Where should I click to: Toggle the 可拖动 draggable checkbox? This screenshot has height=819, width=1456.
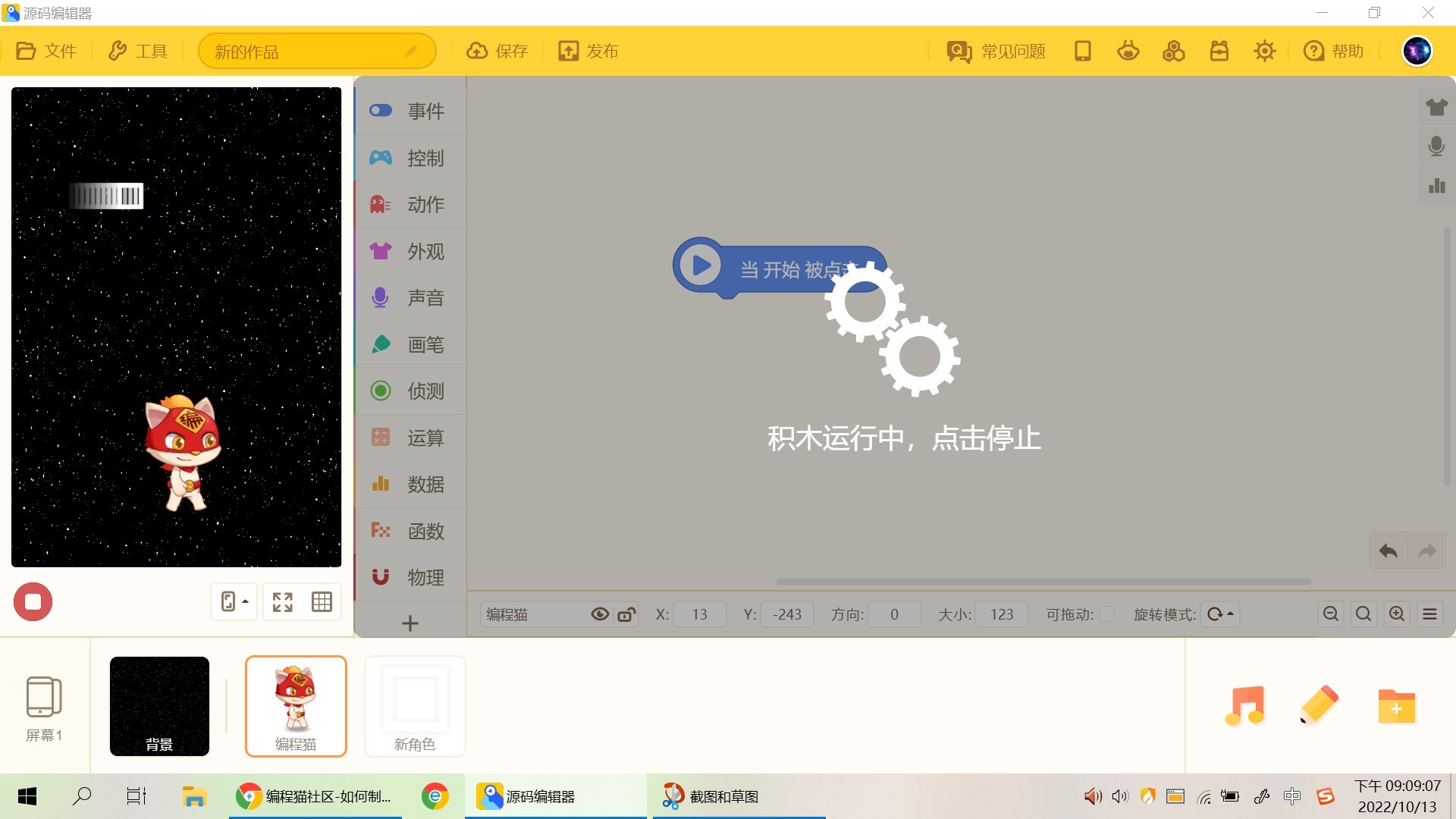(x=1107, y=614)
